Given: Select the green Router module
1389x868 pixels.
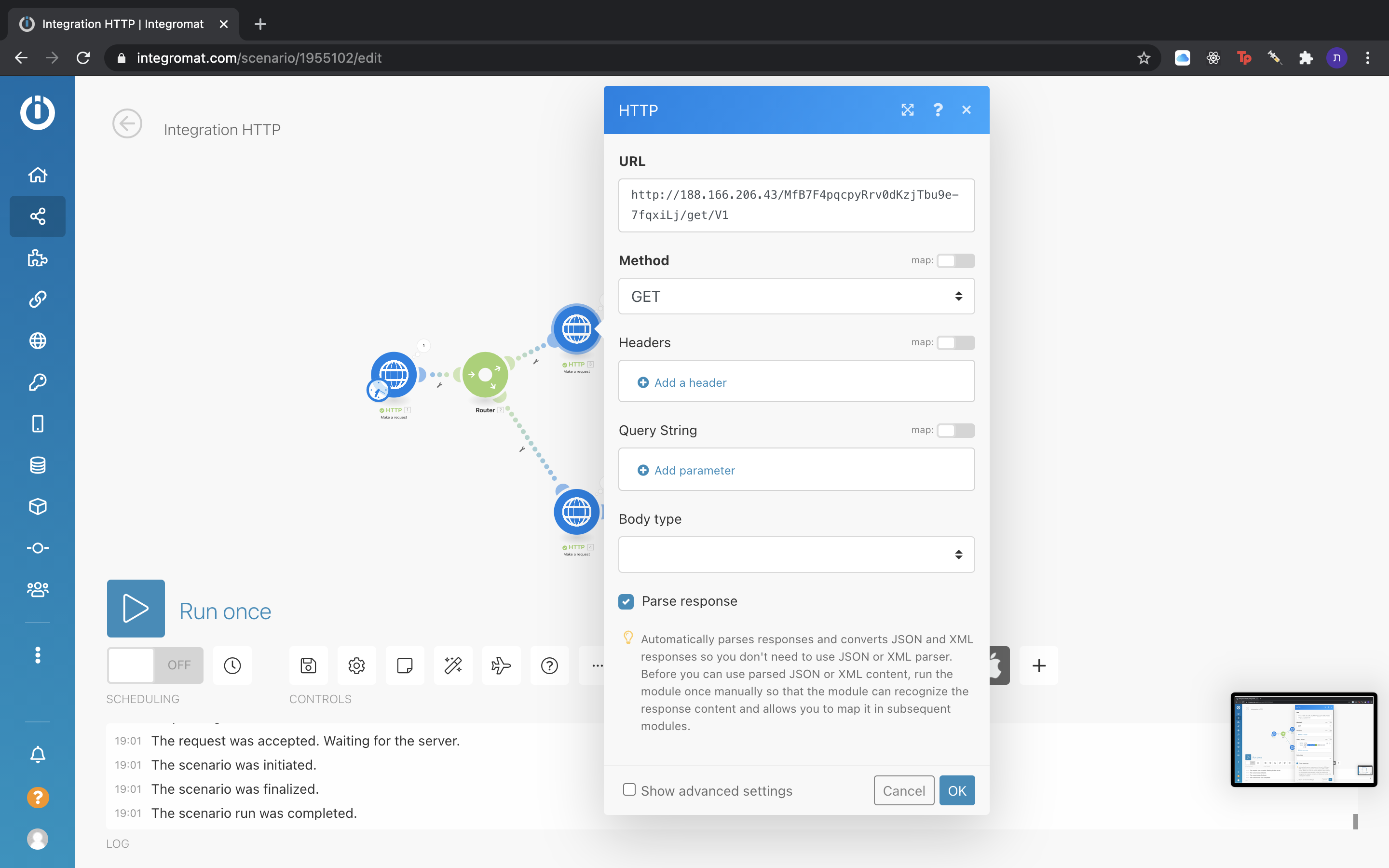Looking at the screenshot, I should (x=486, y=375).
